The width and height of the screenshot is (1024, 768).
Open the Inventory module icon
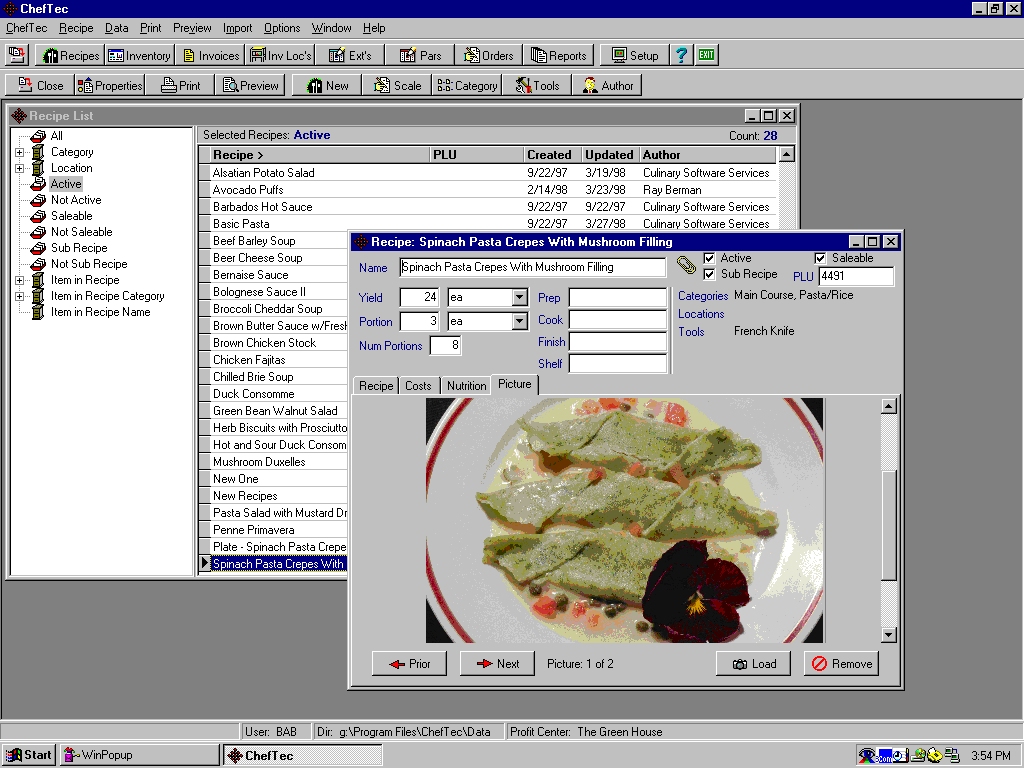139,55
